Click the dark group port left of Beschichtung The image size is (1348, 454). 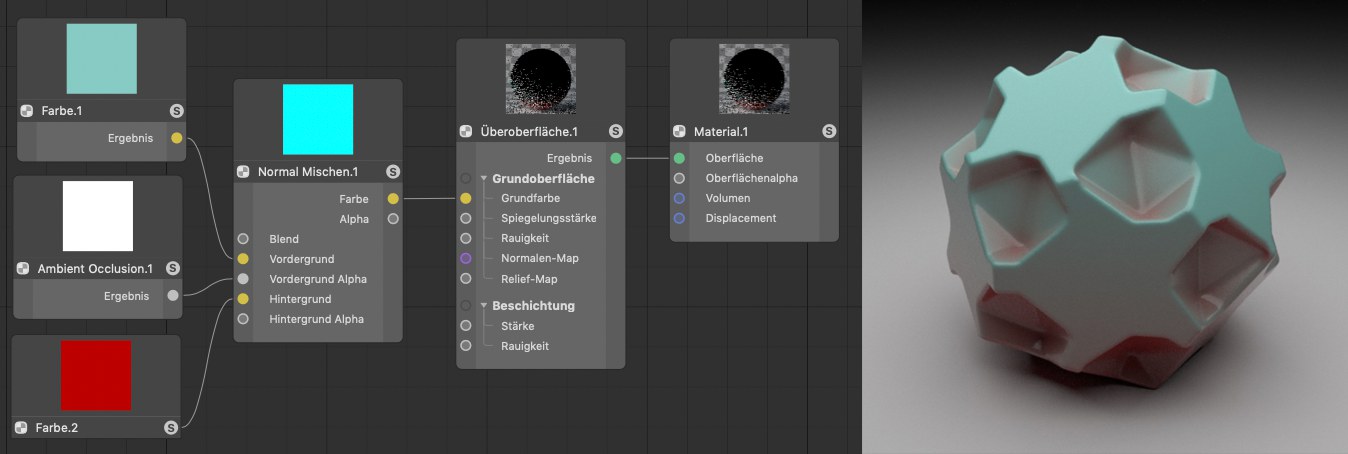(x=466, y=305)
